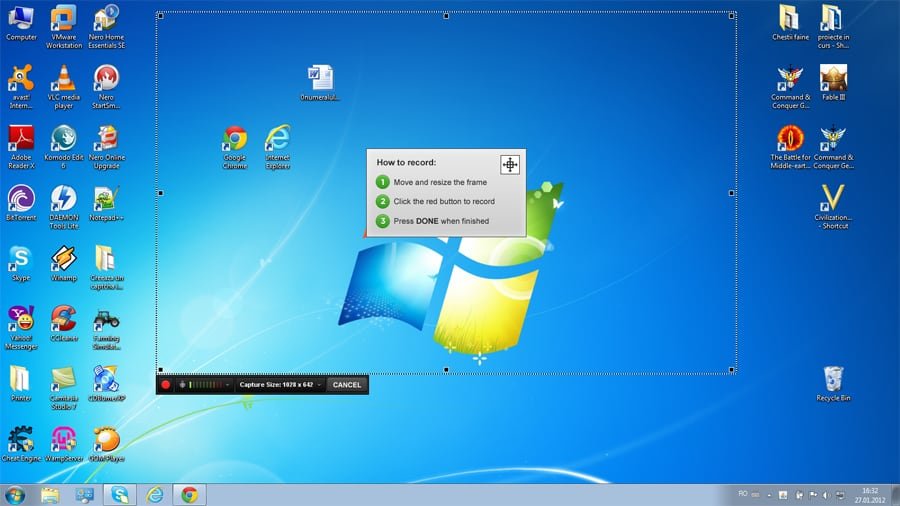The height and width of the screenshot is (506, 900).
Task: Open Windows Explorer from the taskbar
Action: coord(50,495)
